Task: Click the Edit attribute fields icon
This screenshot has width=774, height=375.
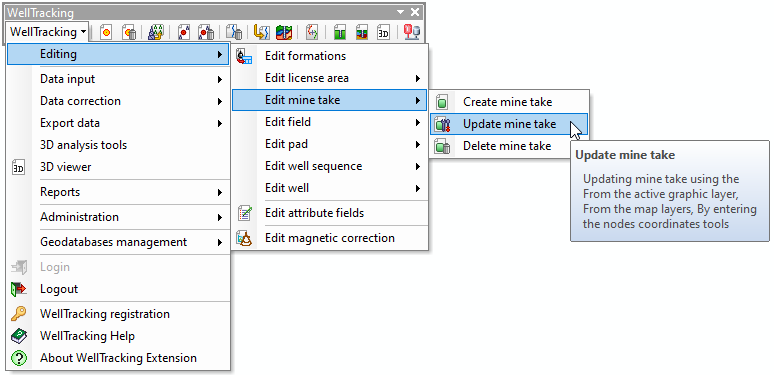Action: click(244, 213)
